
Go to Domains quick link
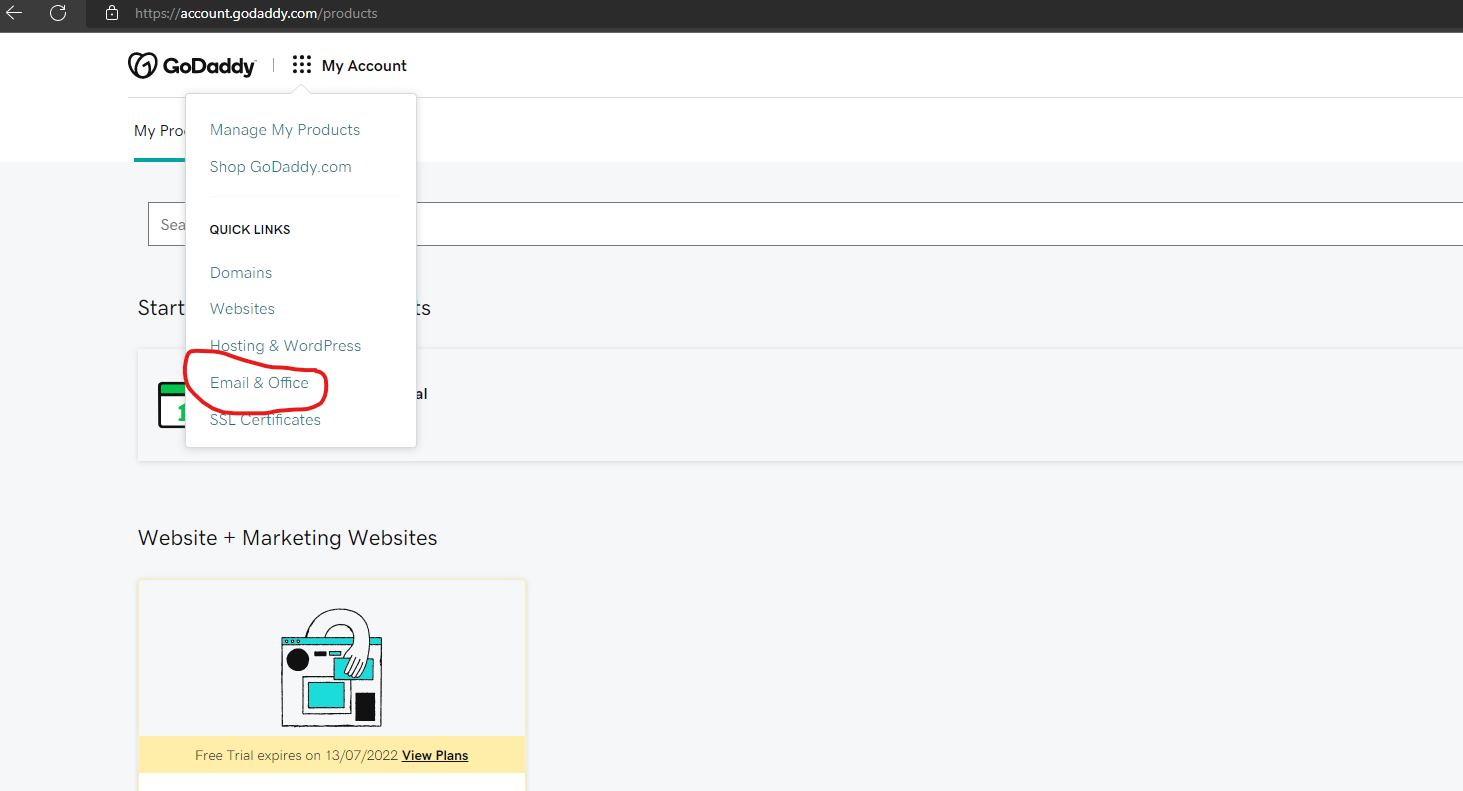(241, 273)
